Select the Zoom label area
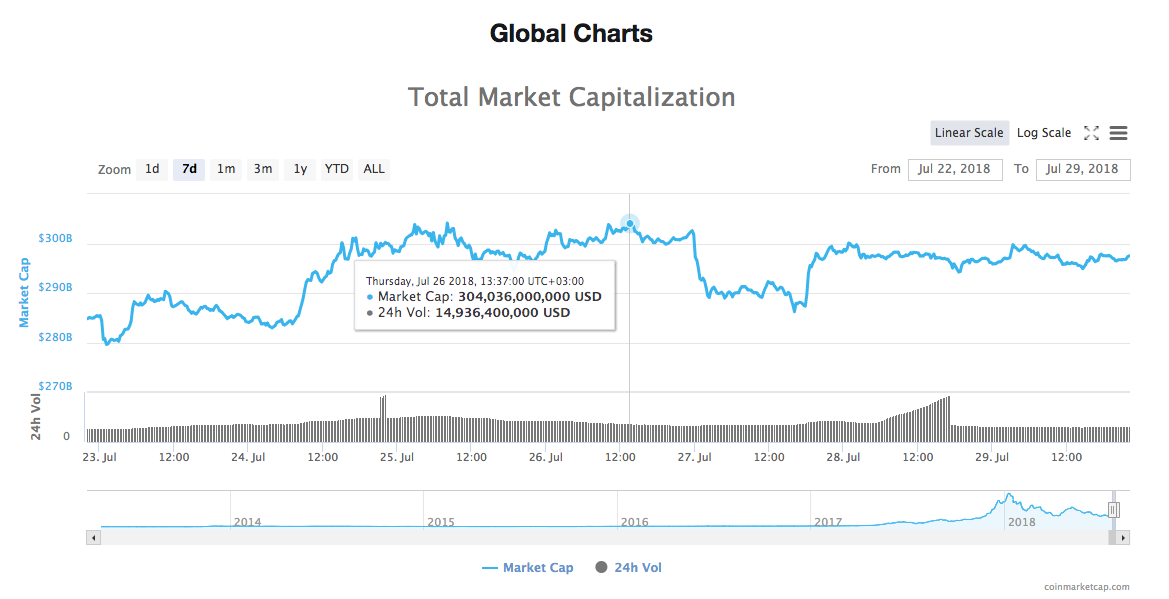This screenshot has width=1169, height=599. coord(114,169)
